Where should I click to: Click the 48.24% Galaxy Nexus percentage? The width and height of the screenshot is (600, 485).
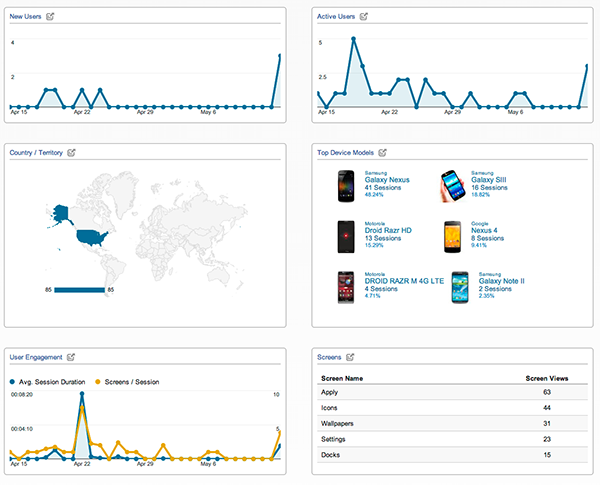[x=374, y=195]
